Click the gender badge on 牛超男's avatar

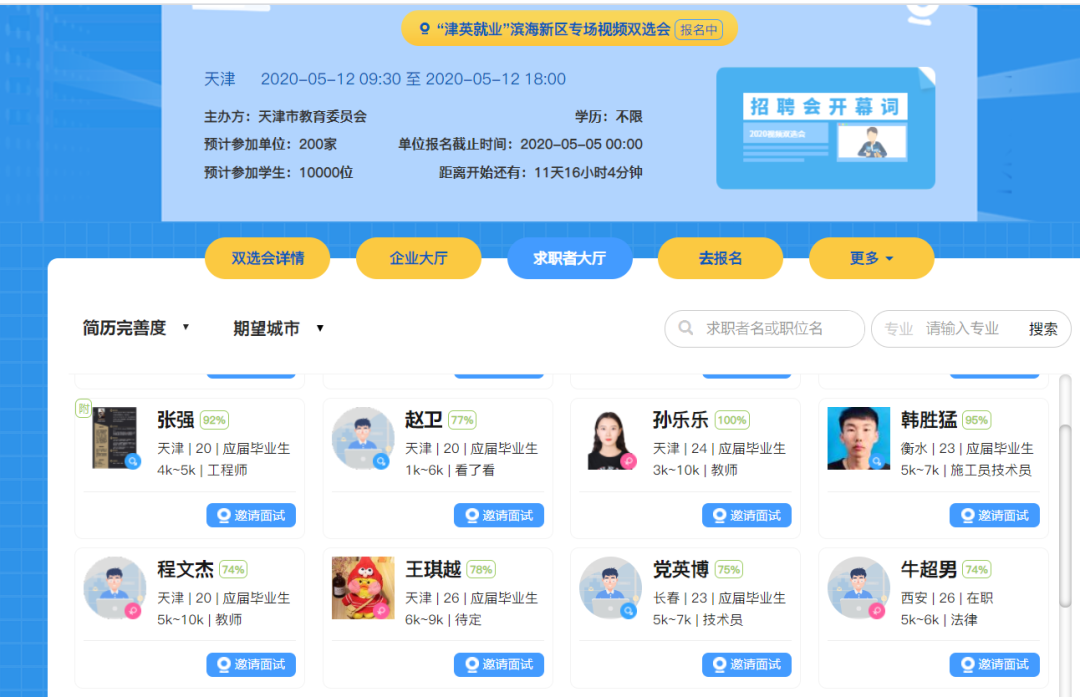click(x=876, y=610)
